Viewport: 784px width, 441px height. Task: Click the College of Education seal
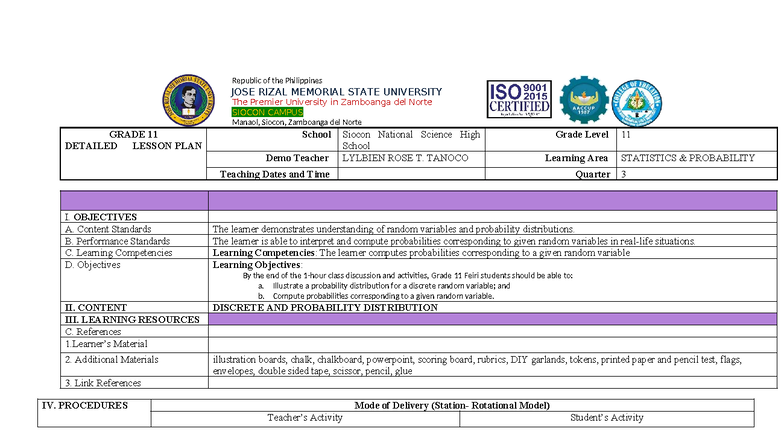pos(636,103)
